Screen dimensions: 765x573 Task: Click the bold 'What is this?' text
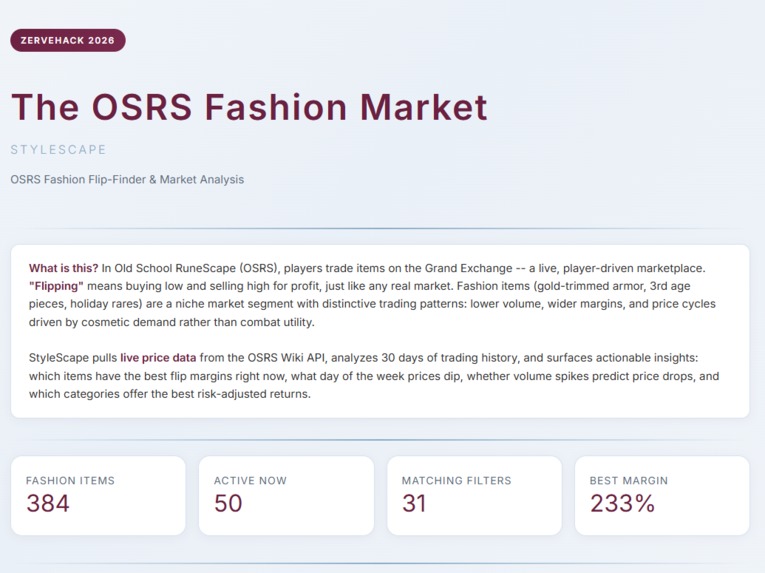tap(63, 268)
